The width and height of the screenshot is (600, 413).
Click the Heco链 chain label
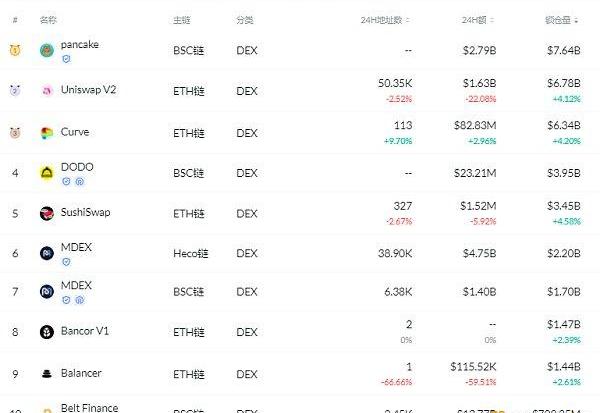point(188,253)
